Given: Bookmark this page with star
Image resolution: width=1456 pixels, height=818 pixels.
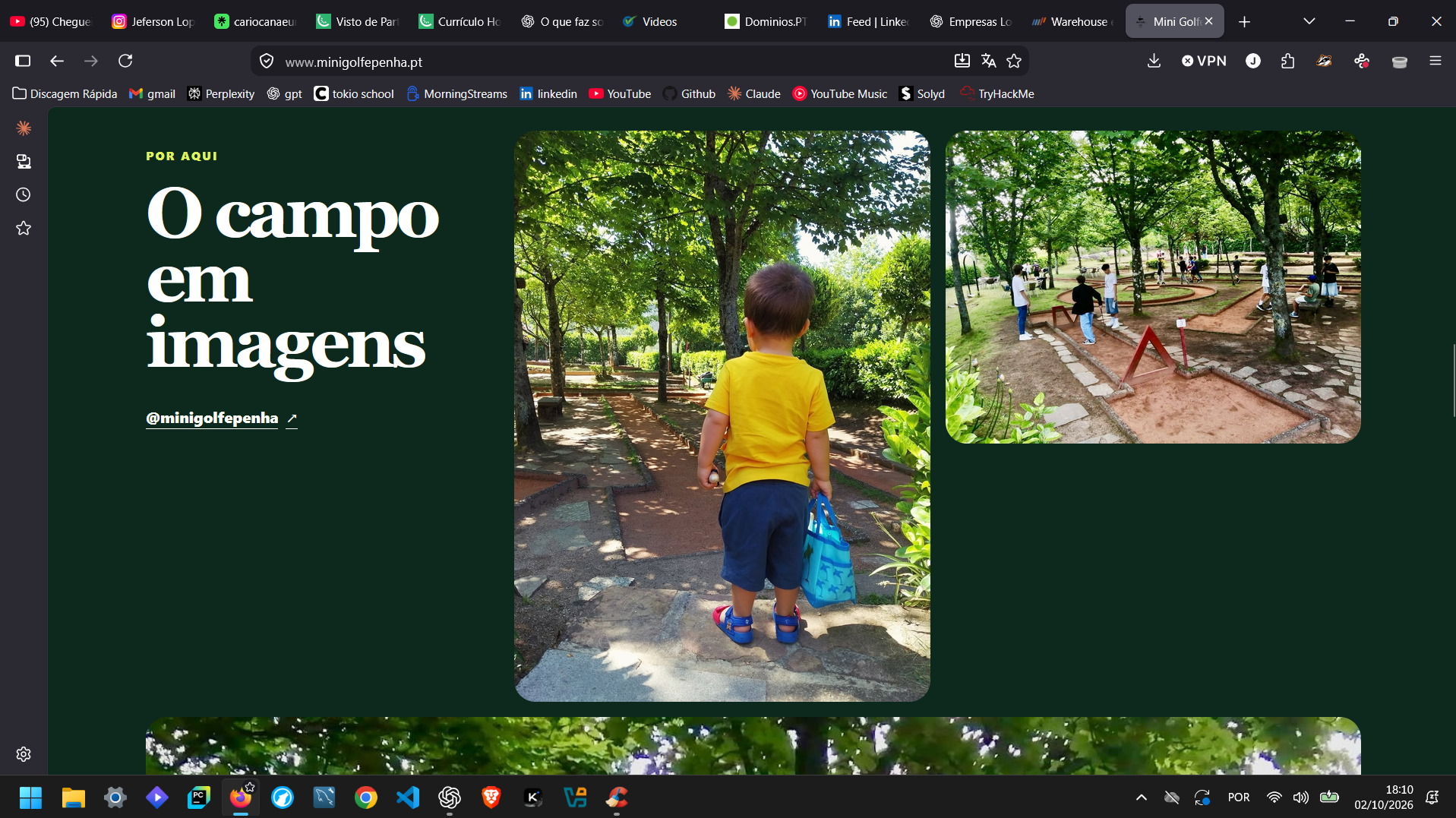Looking at the screenshot, I should pos(1014,61).
